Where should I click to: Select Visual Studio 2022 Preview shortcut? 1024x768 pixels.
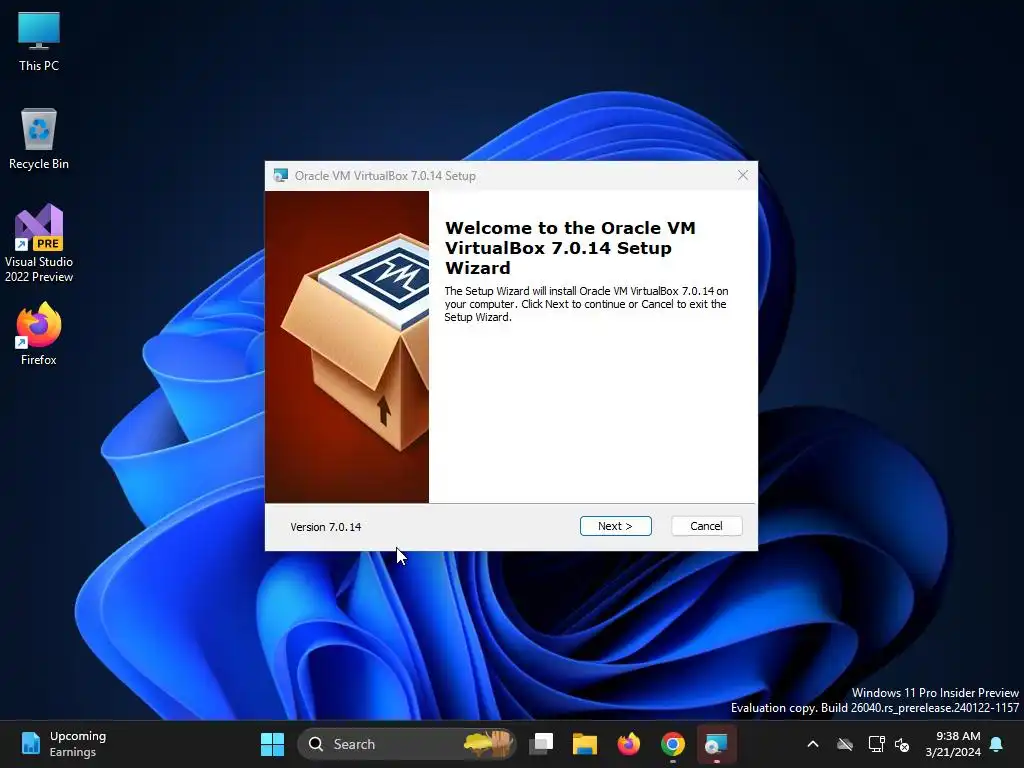pos(39,244)
